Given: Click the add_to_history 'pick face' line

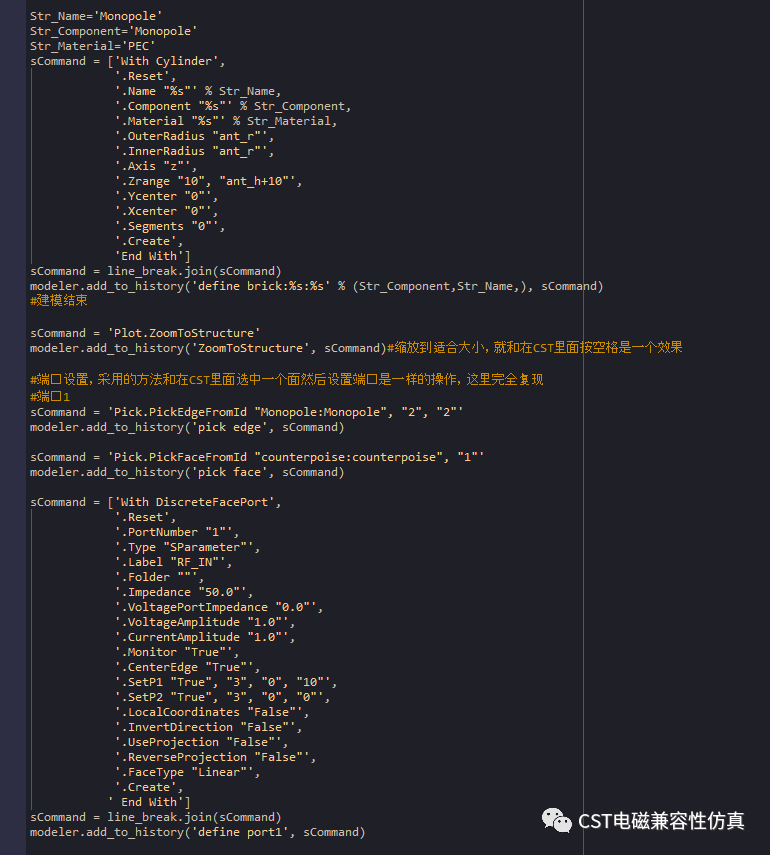Looking at the screenshot, I should (187, 473).
